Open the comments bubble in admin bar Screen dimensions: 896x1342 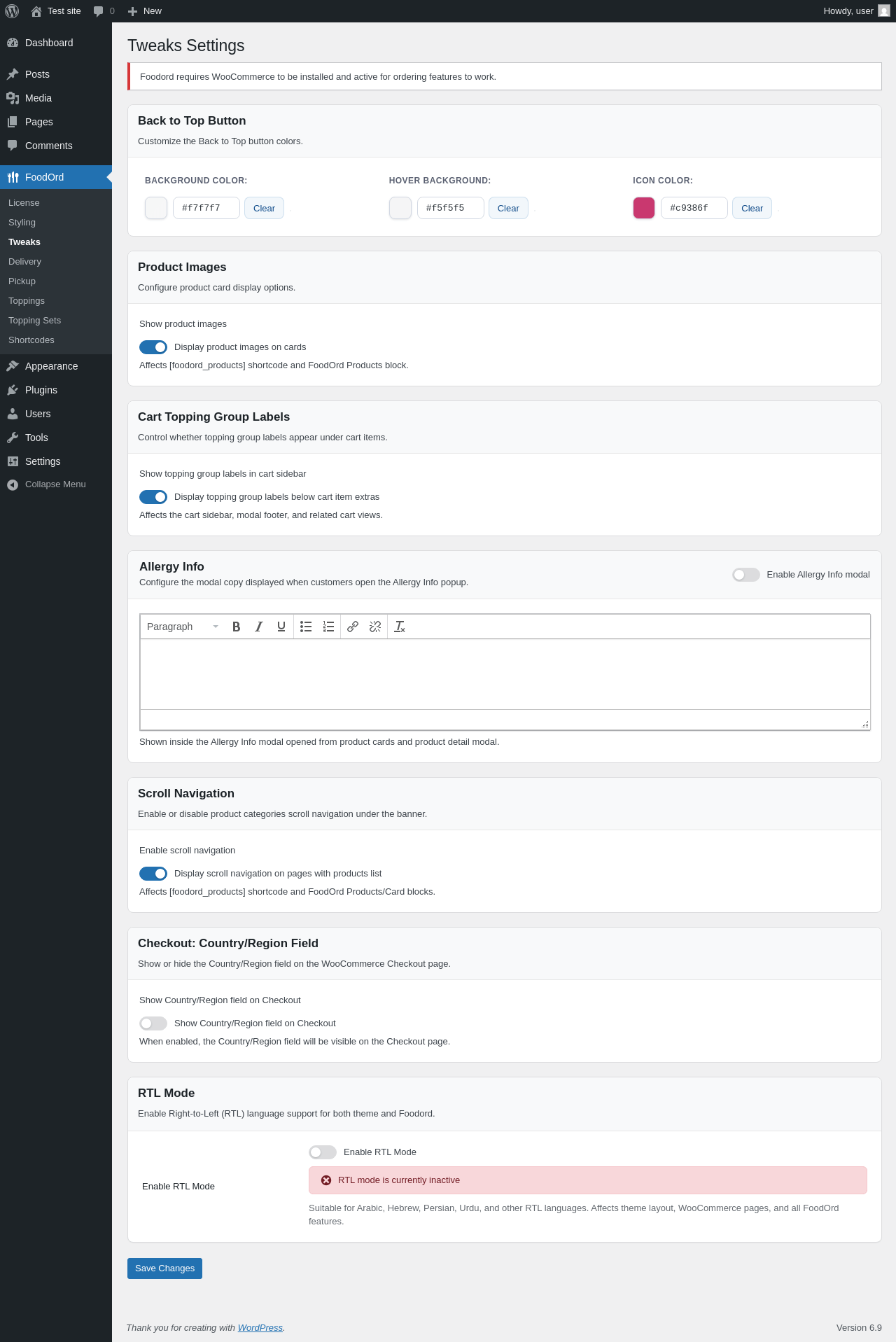click(x=98, y=11)
